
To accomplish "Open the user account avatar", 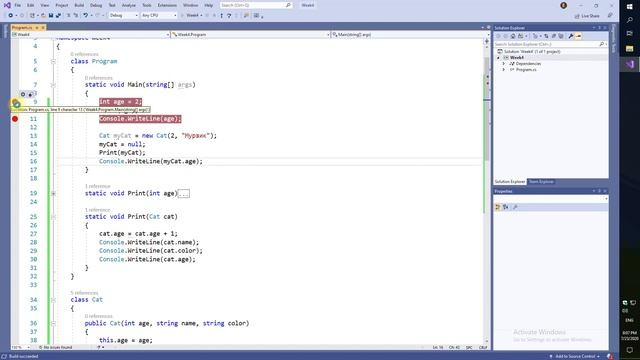I will click(564, 5).
